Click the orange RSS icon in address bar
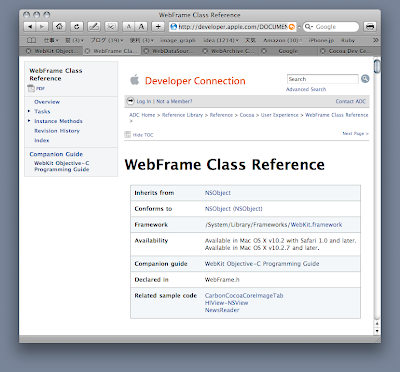 click(292, 27)
